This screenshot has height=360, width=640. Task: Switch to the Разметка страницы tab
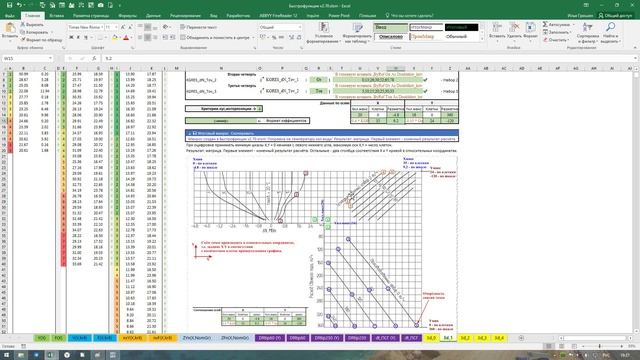coord(91,16)
